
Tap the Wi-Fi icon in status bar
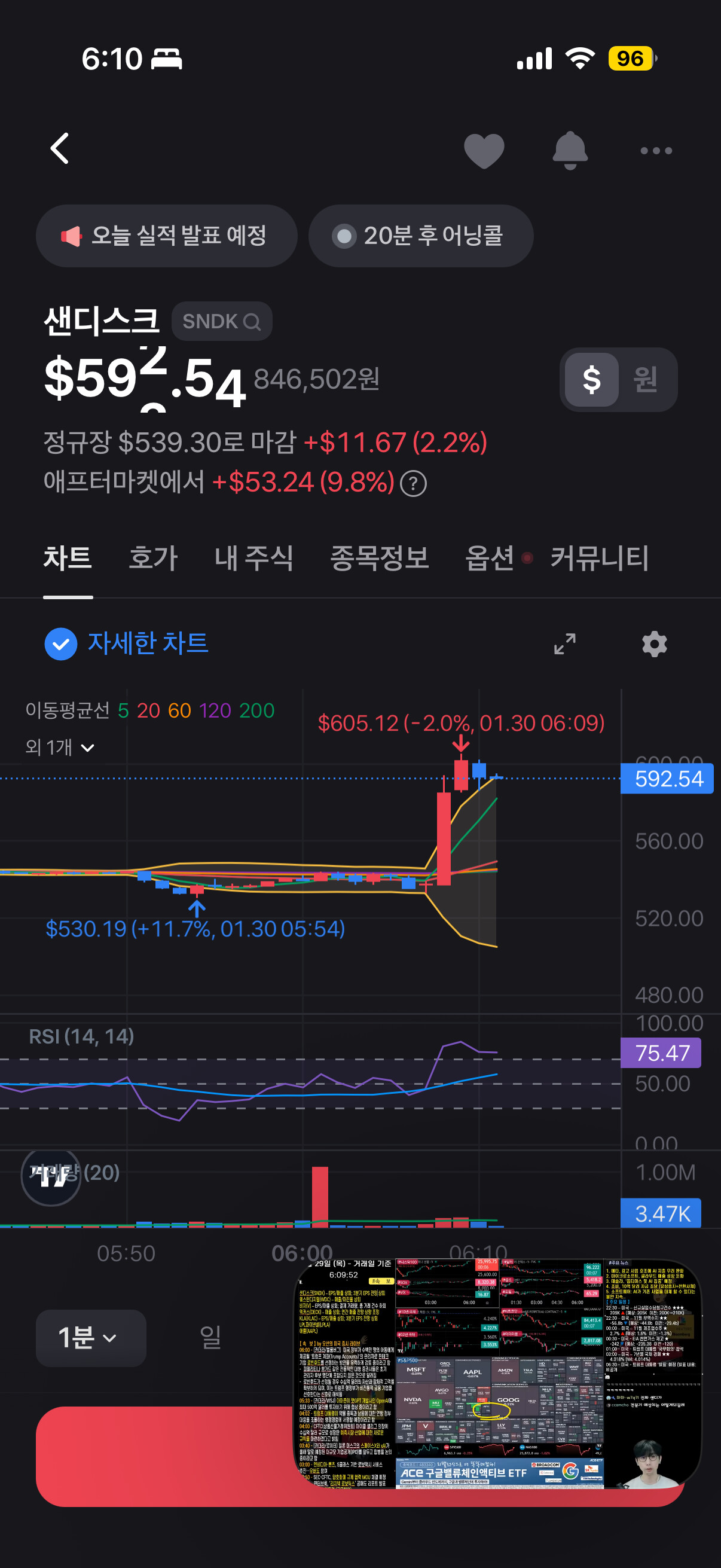[580, 59]
